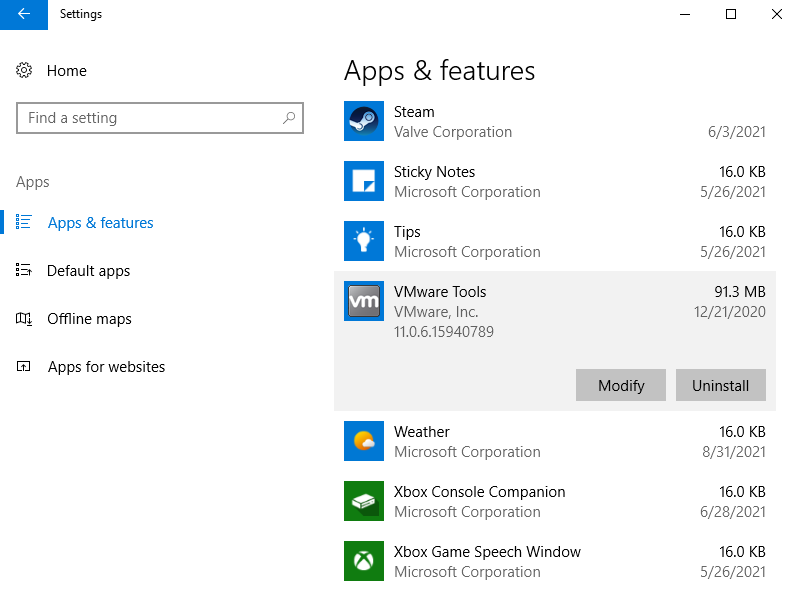The width and height of the screenshot is (800, 599).
Task: Open Offline maps settings
Action: pos(89,319)
